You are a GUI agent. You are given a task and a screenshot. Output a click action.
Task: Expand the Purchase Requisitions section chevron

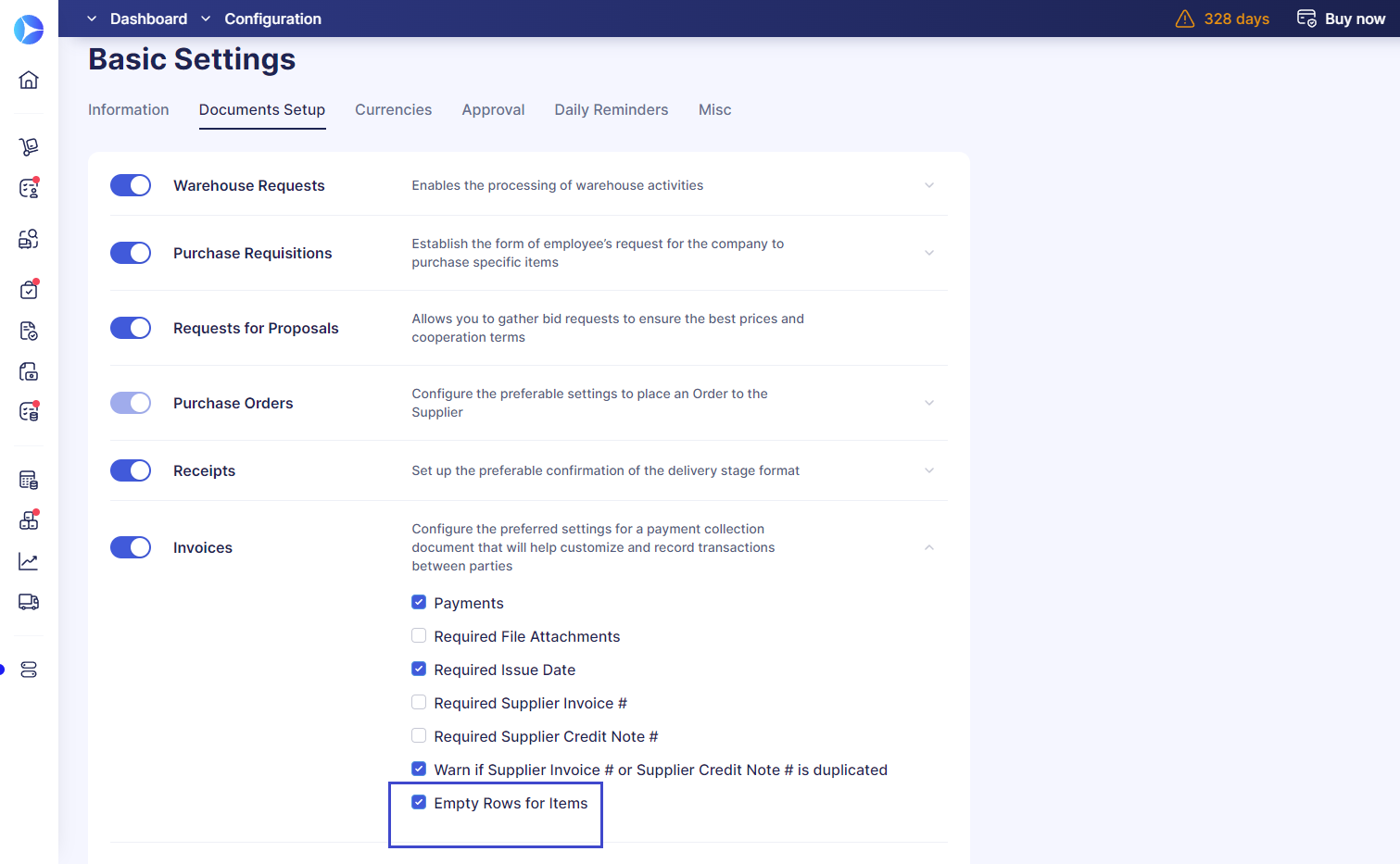pos(929,253)
